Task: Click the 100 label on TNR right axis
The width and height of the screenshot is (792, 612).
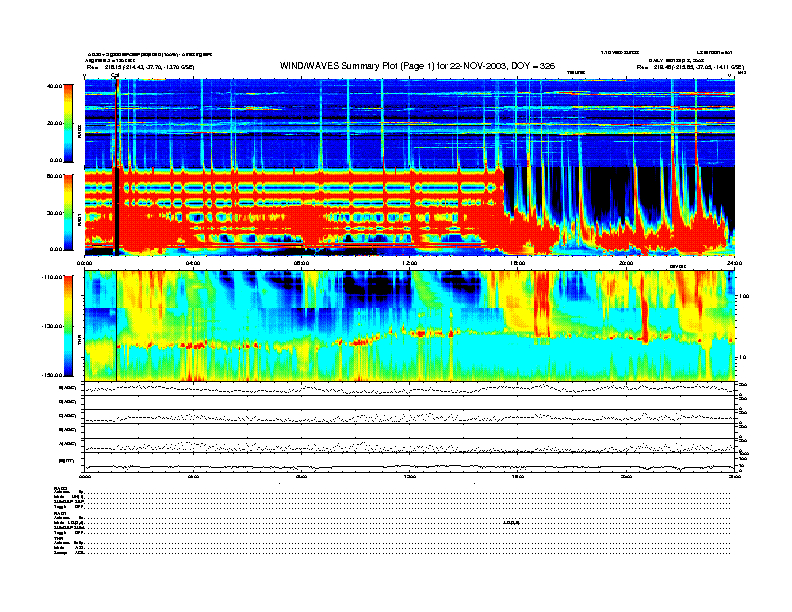Action: coord(743,296)
